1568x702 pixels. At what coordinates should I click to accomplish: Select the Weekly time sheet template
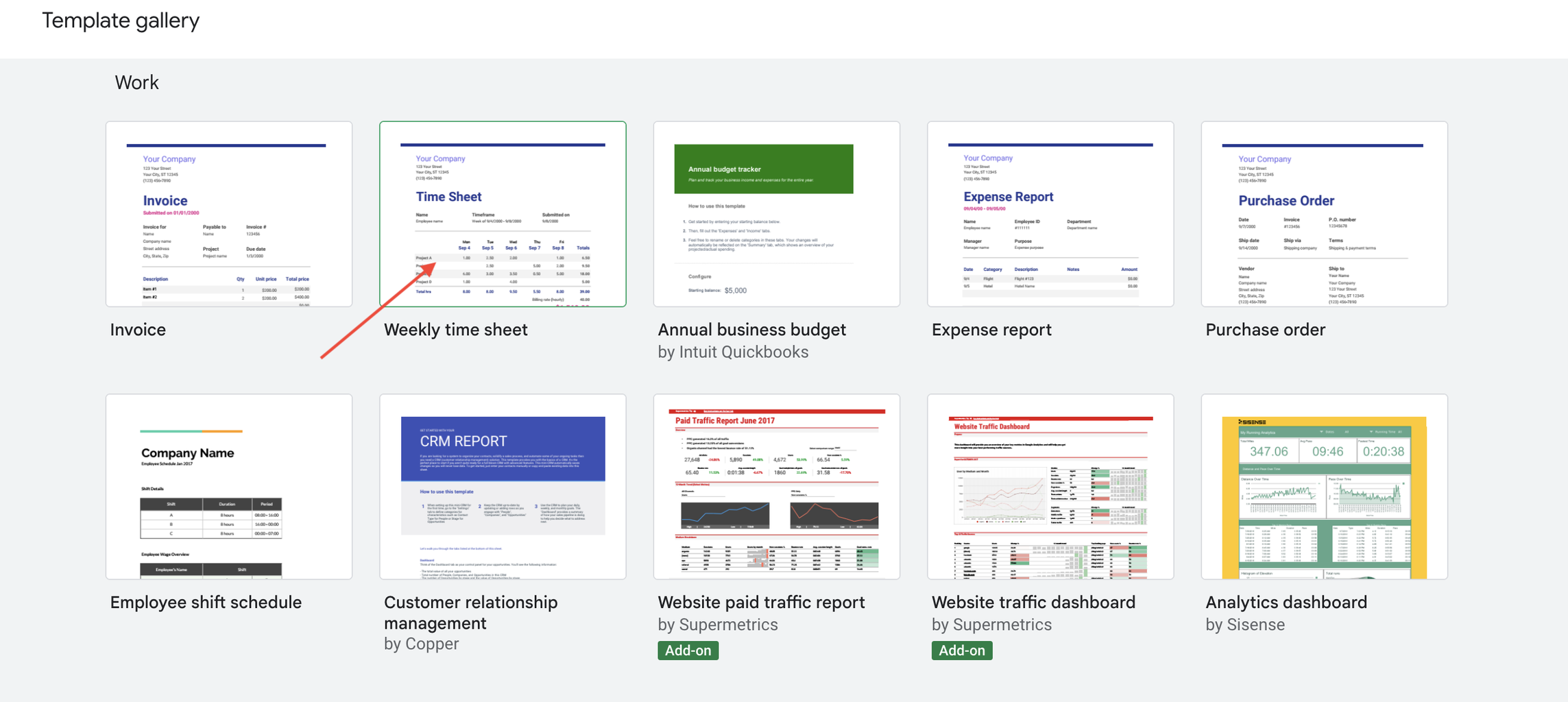(x=503, y=214)
